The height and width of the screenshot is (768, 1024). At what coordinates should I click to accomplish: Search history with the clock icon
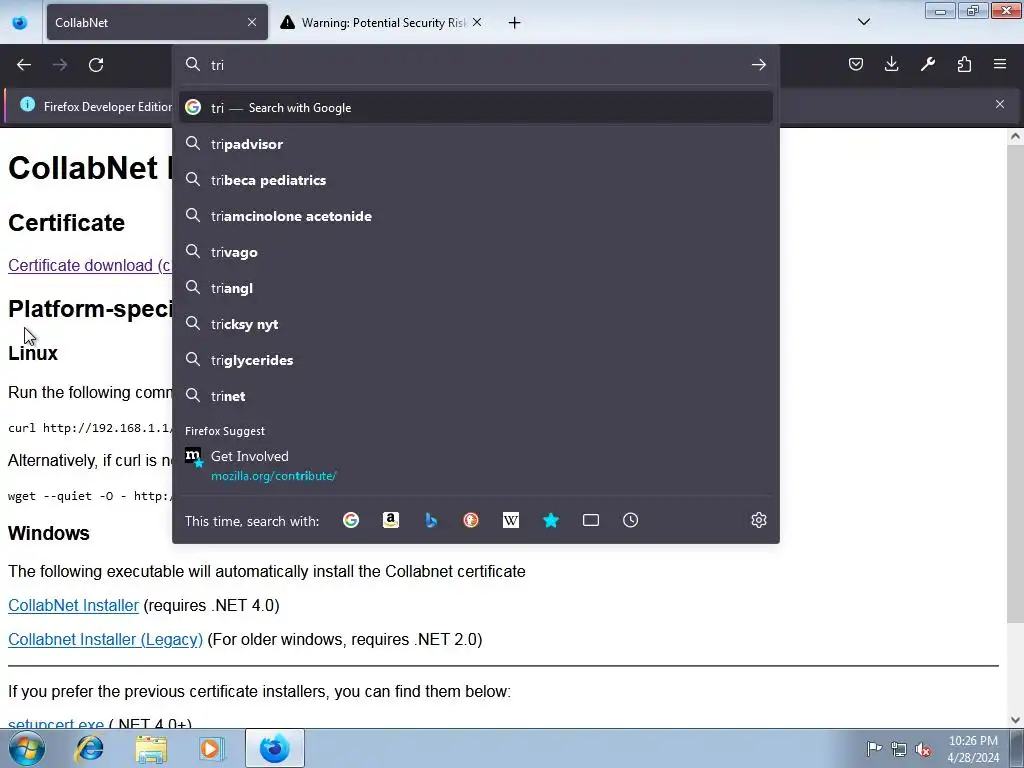click(x=630, y=520)
